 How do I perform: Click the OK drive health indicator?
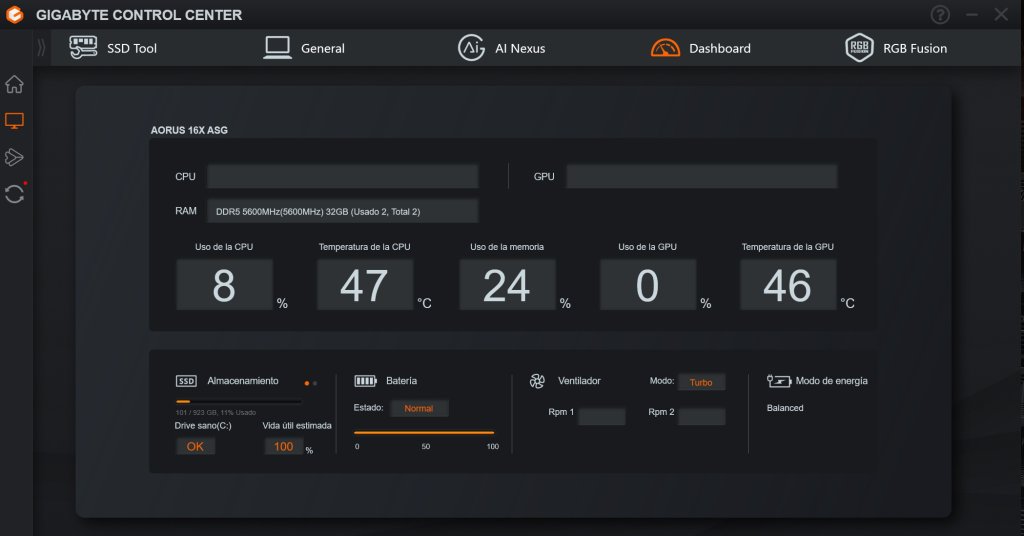coord(195,447)
